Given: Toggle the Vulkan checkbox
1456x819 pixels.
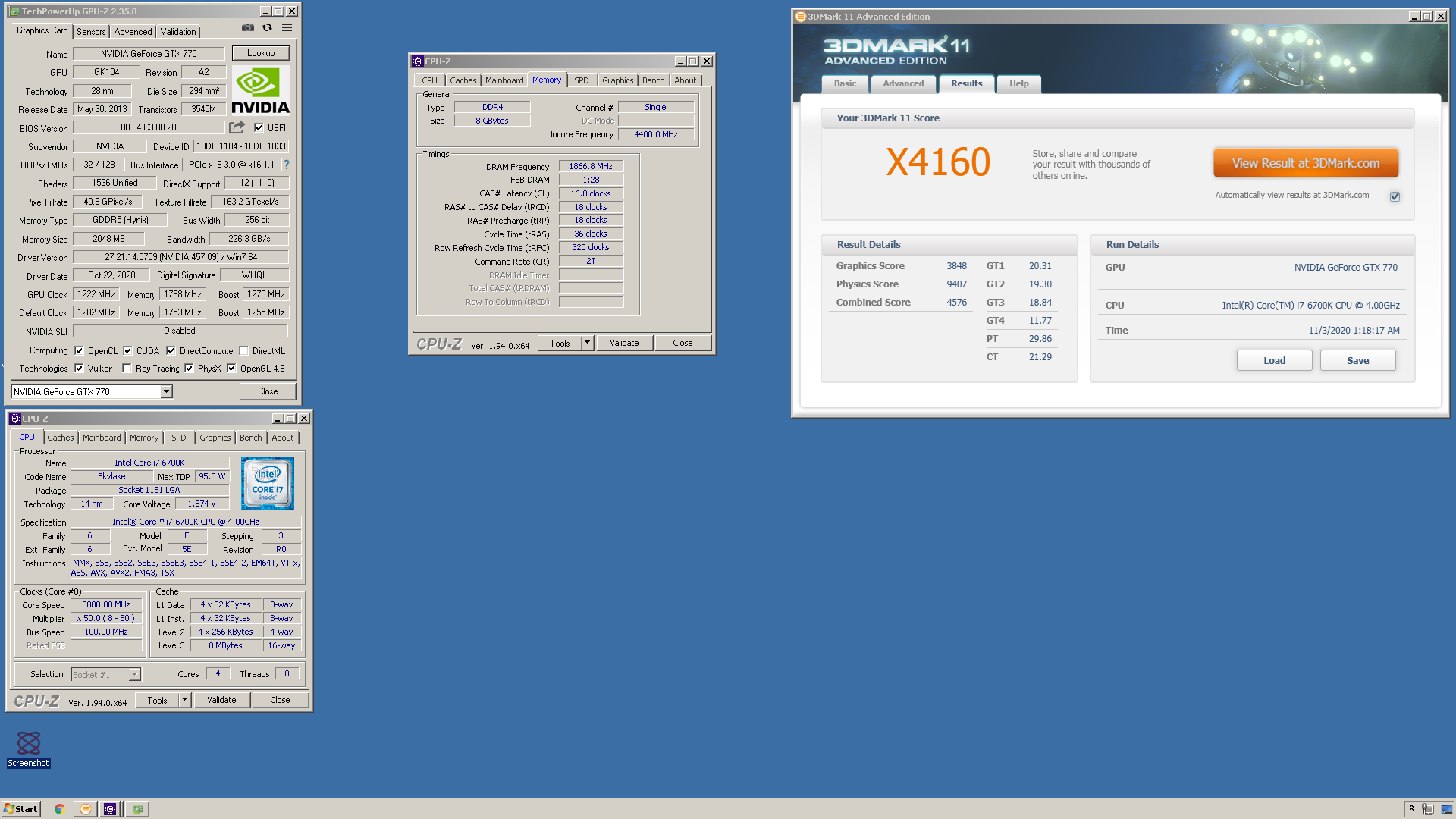Looking at the screenshot, I should pos(79,369).
